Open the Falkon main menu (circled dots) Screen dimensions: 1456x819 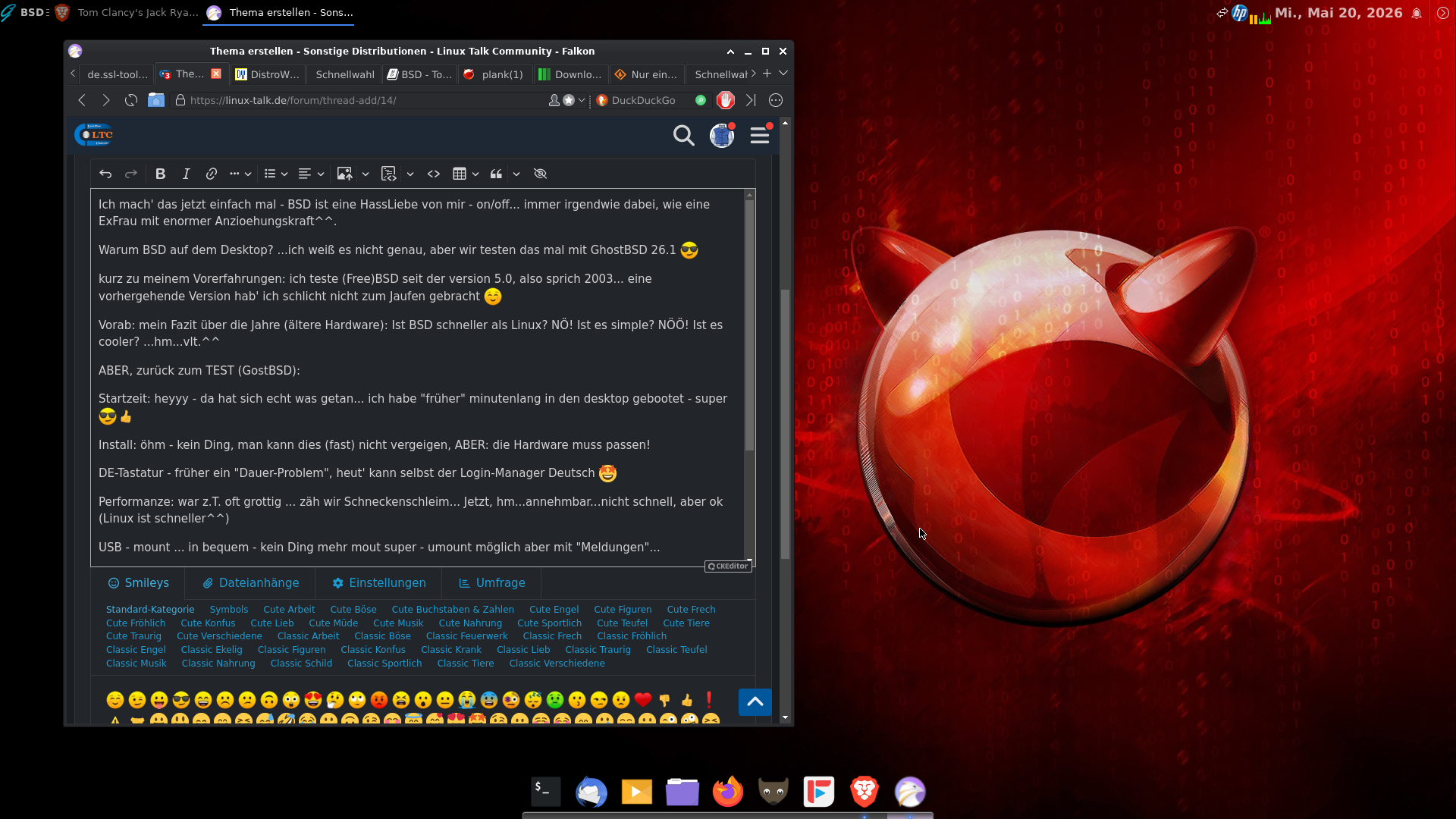tap(776, 100)
